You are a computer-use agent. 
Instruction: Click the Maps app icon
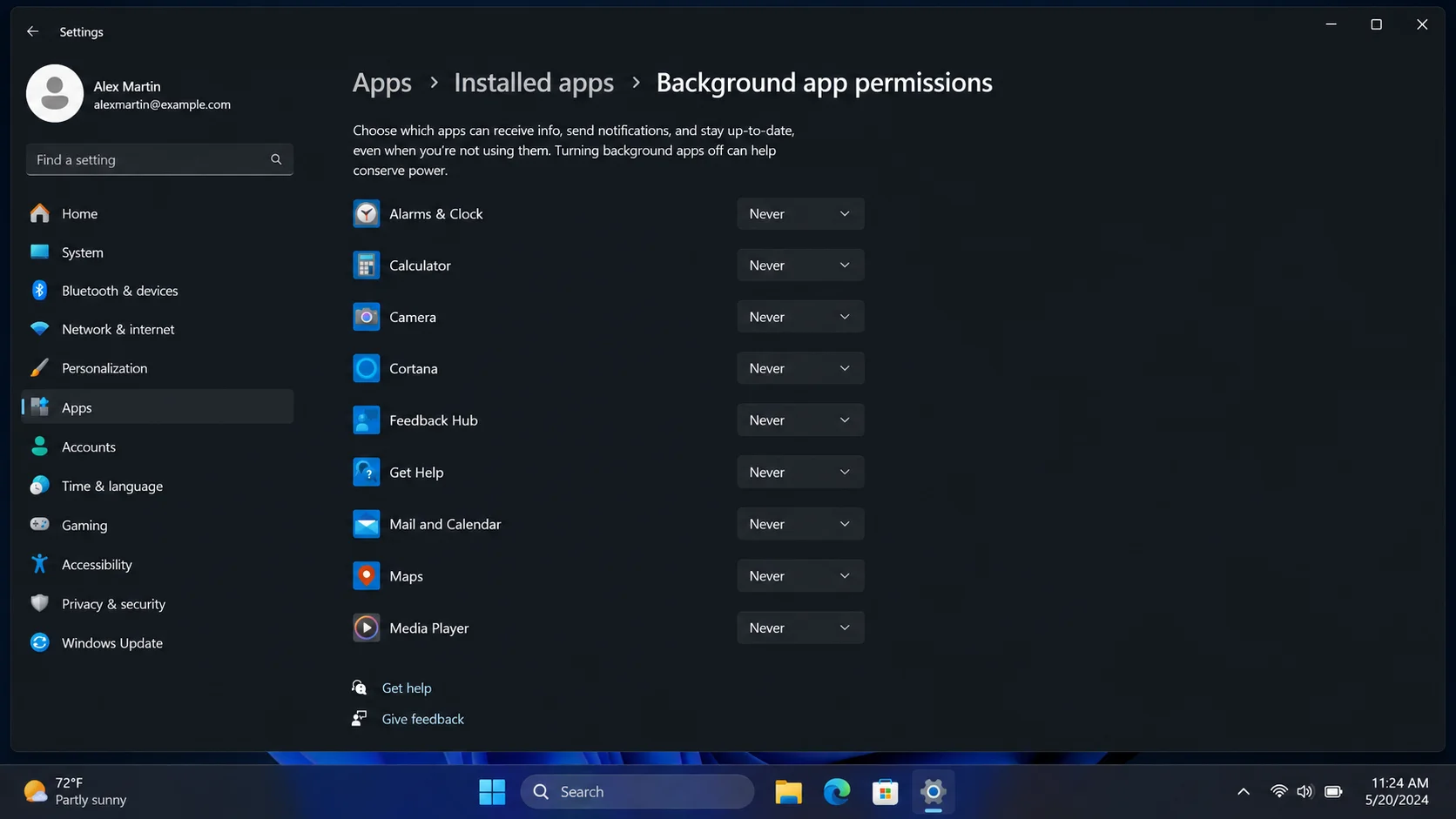pos(366,576)
